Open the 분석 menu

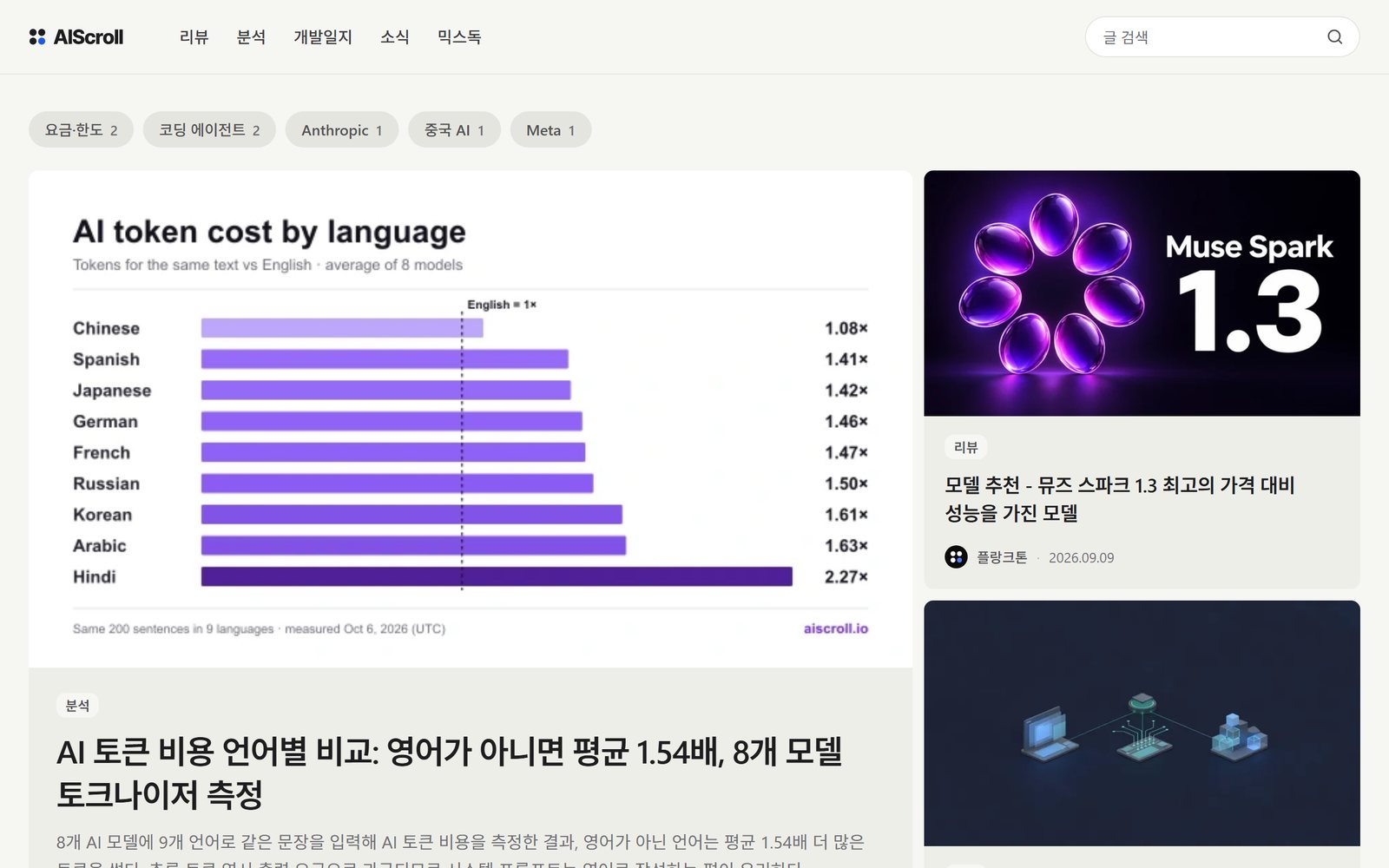pyautogui.click(x=251, y=36)
